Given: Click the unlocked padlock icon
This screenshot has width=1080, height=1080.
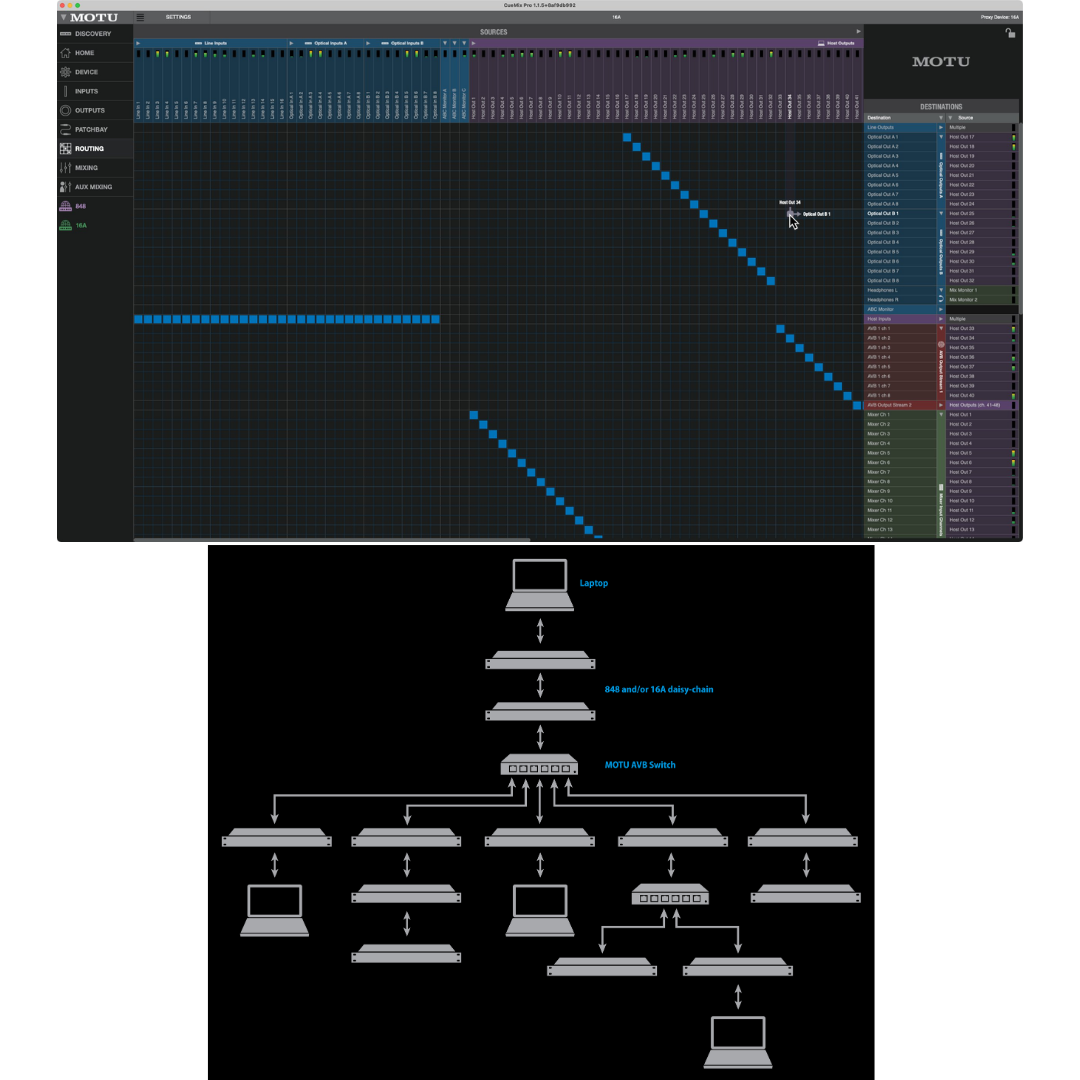Looking at the screenshot, I should (1010, 32).
